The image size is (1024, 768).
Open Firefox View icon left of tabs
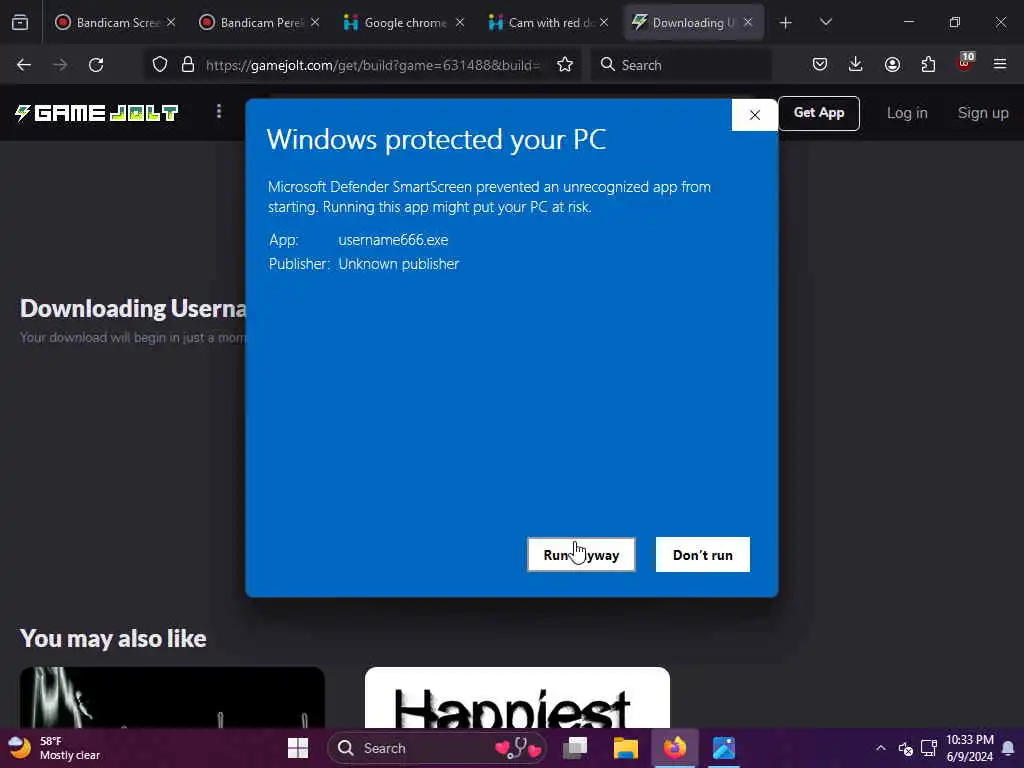pyautogui.click(x=20, y=23)
